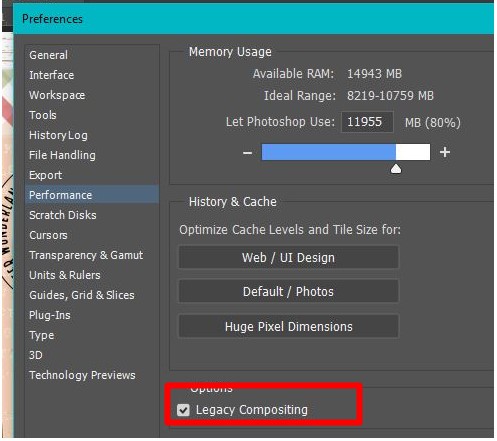The image size is (497, 441).
Task: Choose the Default / Photos cache preset
Action: tap(289, 291)
